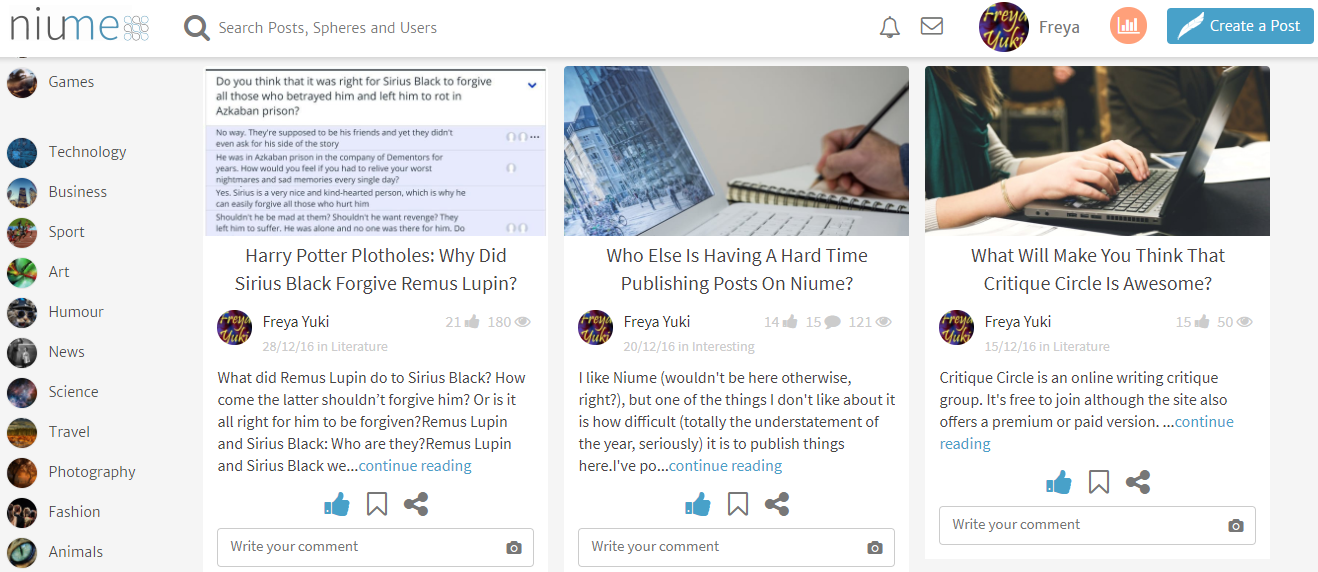Open the Humour sphere icon
The height and width of the screenshot is (572, 1318).
22,313
